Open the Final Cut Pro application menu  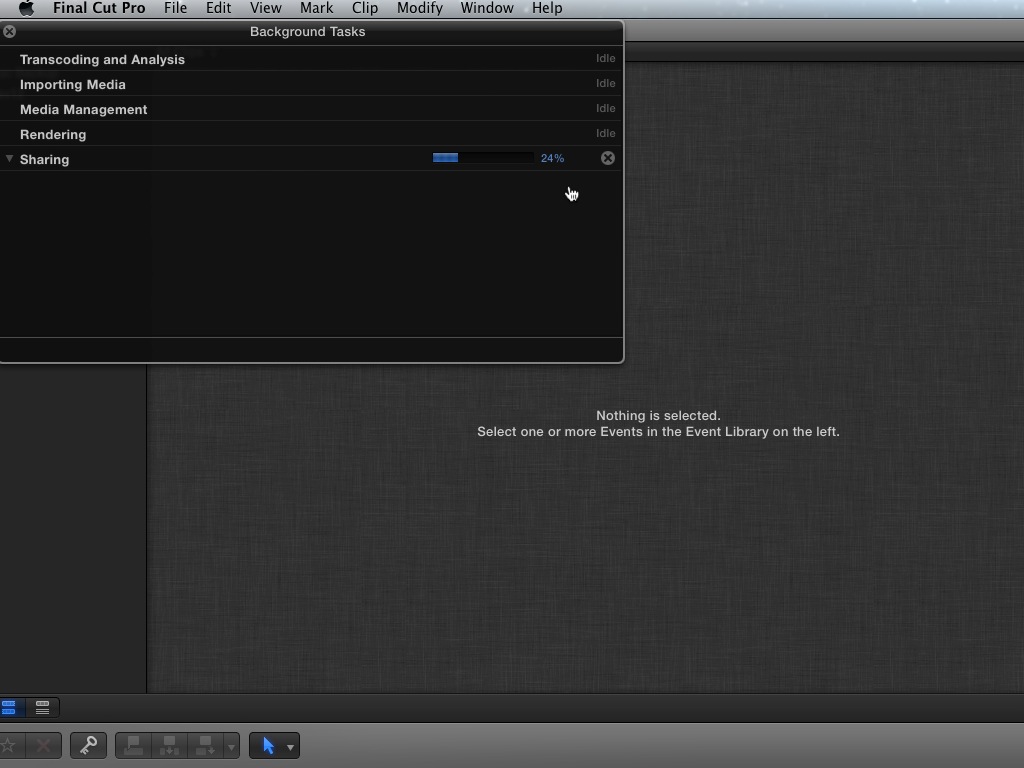(x=99, y=8)
